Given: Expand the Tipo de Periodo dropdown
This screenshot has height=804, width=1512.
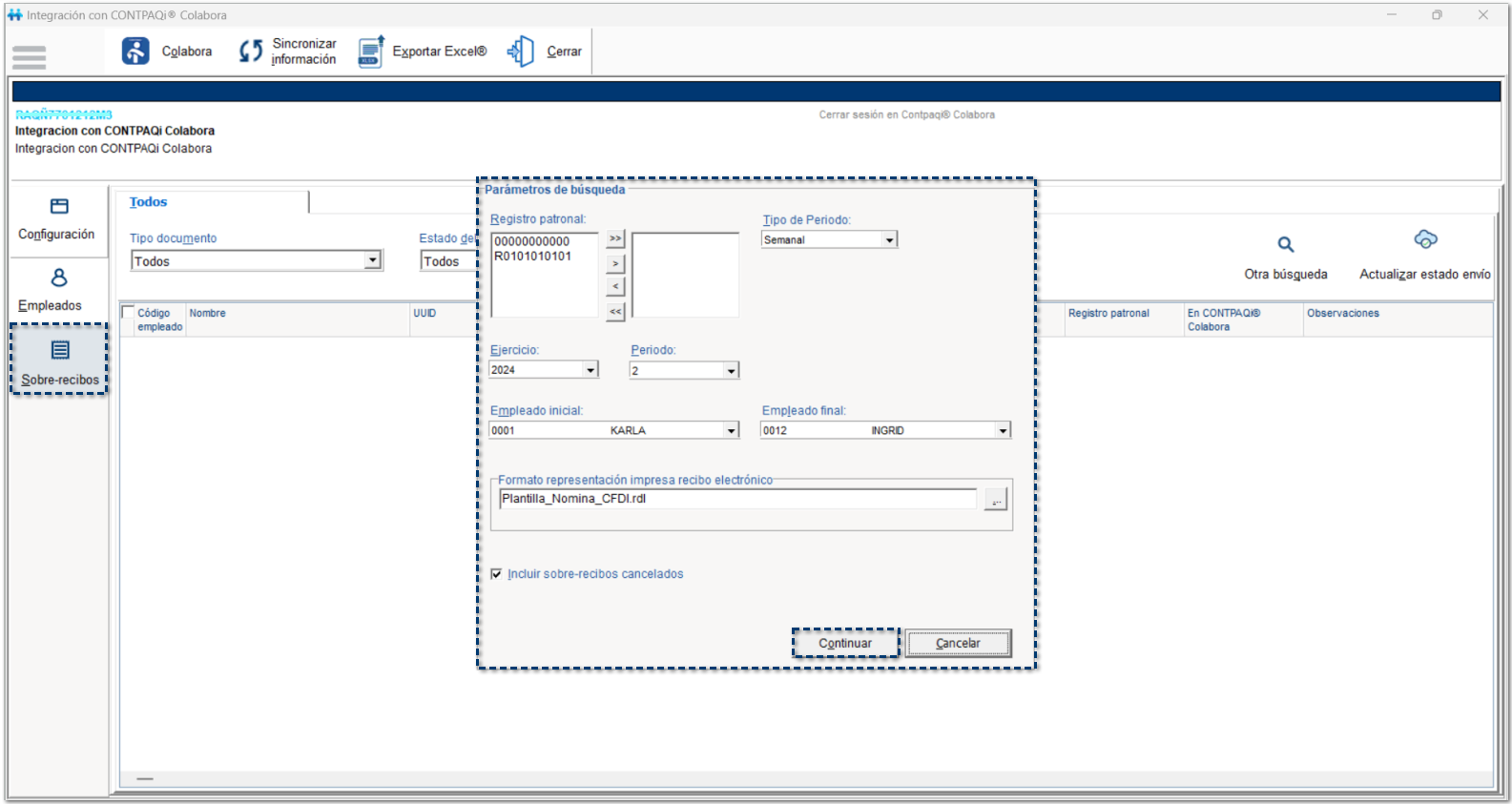Looking at the screenshot, I should pos(889,240).
